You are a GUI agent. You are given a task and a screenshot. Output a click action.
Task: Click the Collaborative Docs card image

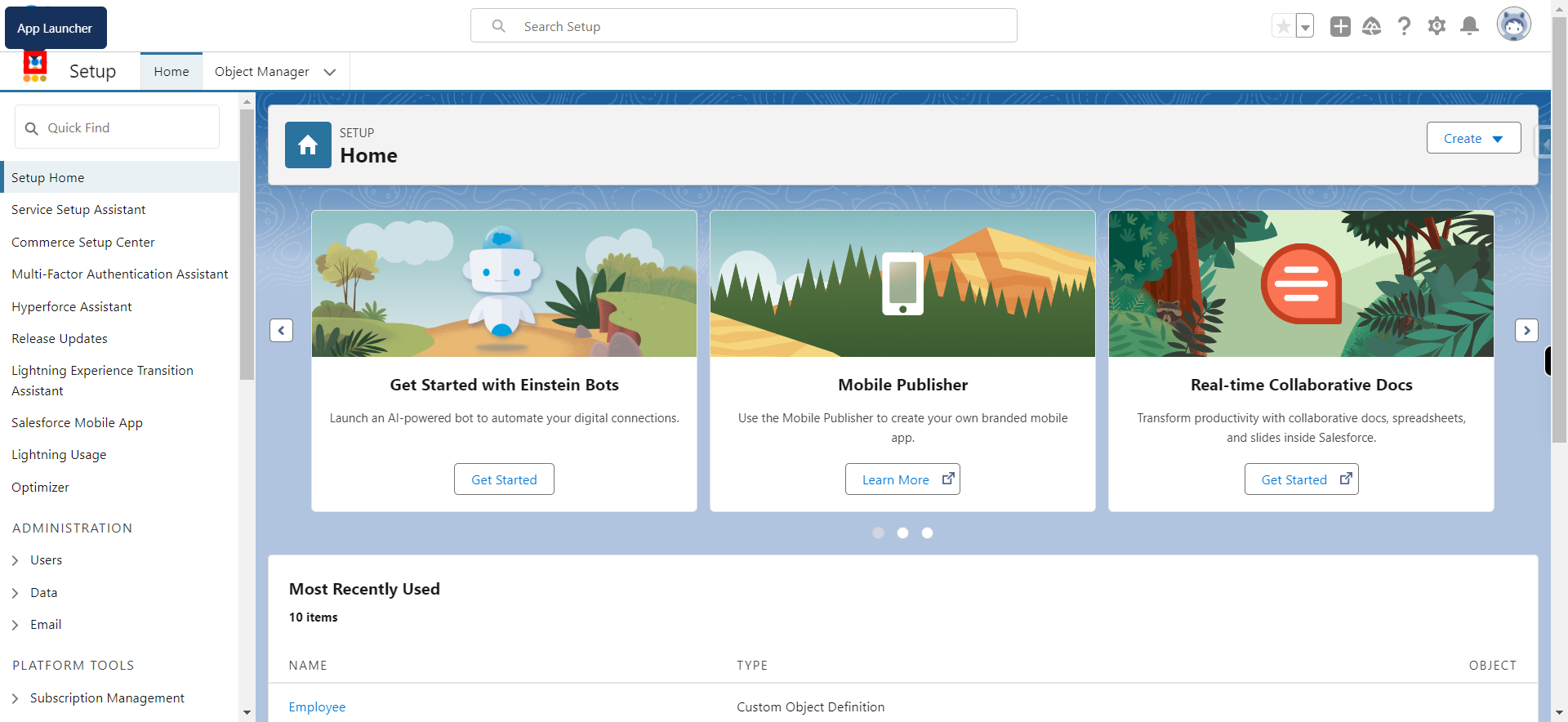pos(1301,283)
